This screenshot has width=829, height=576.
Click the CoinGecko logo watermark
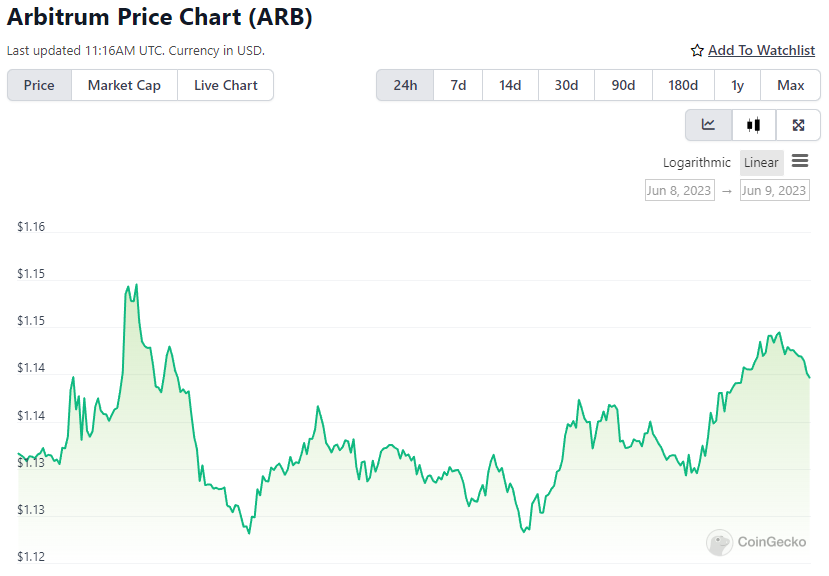(x=756, y=542)
